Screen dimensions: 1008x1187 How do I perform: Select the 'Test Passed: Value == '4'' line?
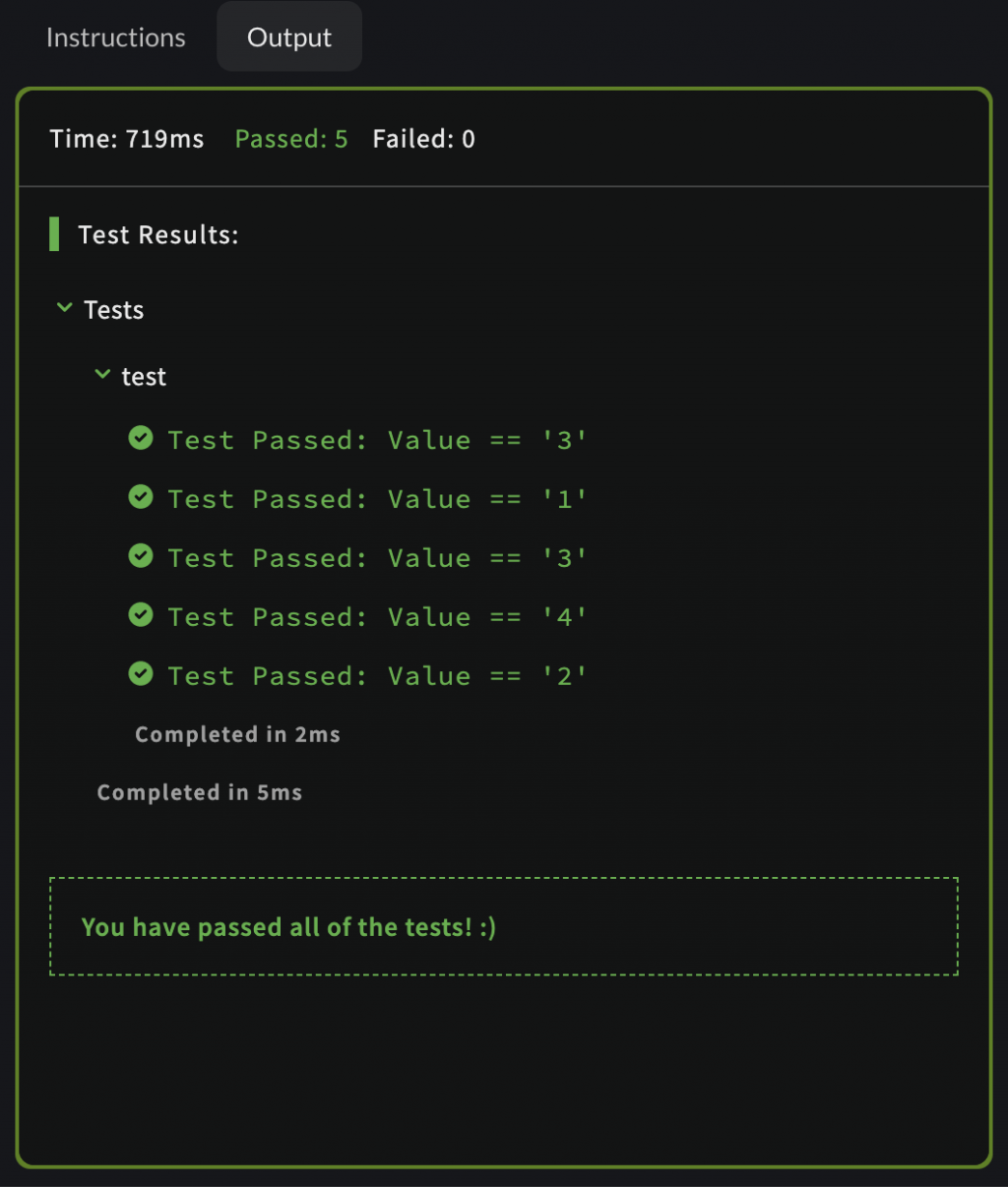[377, 617]
